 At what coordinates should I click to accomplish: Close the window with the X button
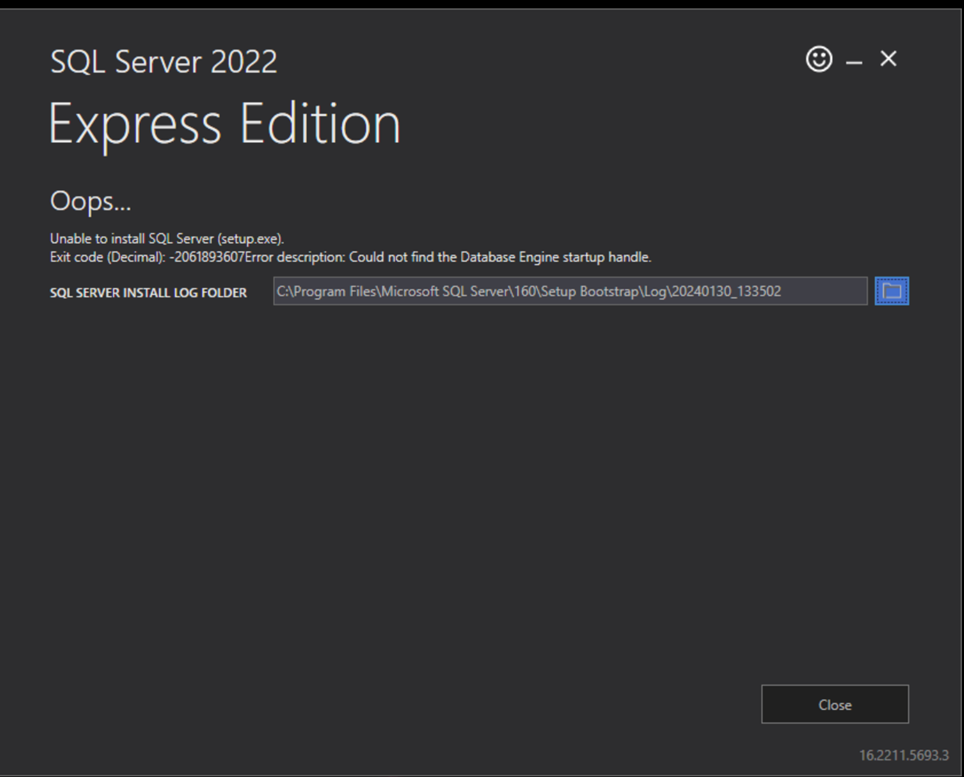pos(888,59)
